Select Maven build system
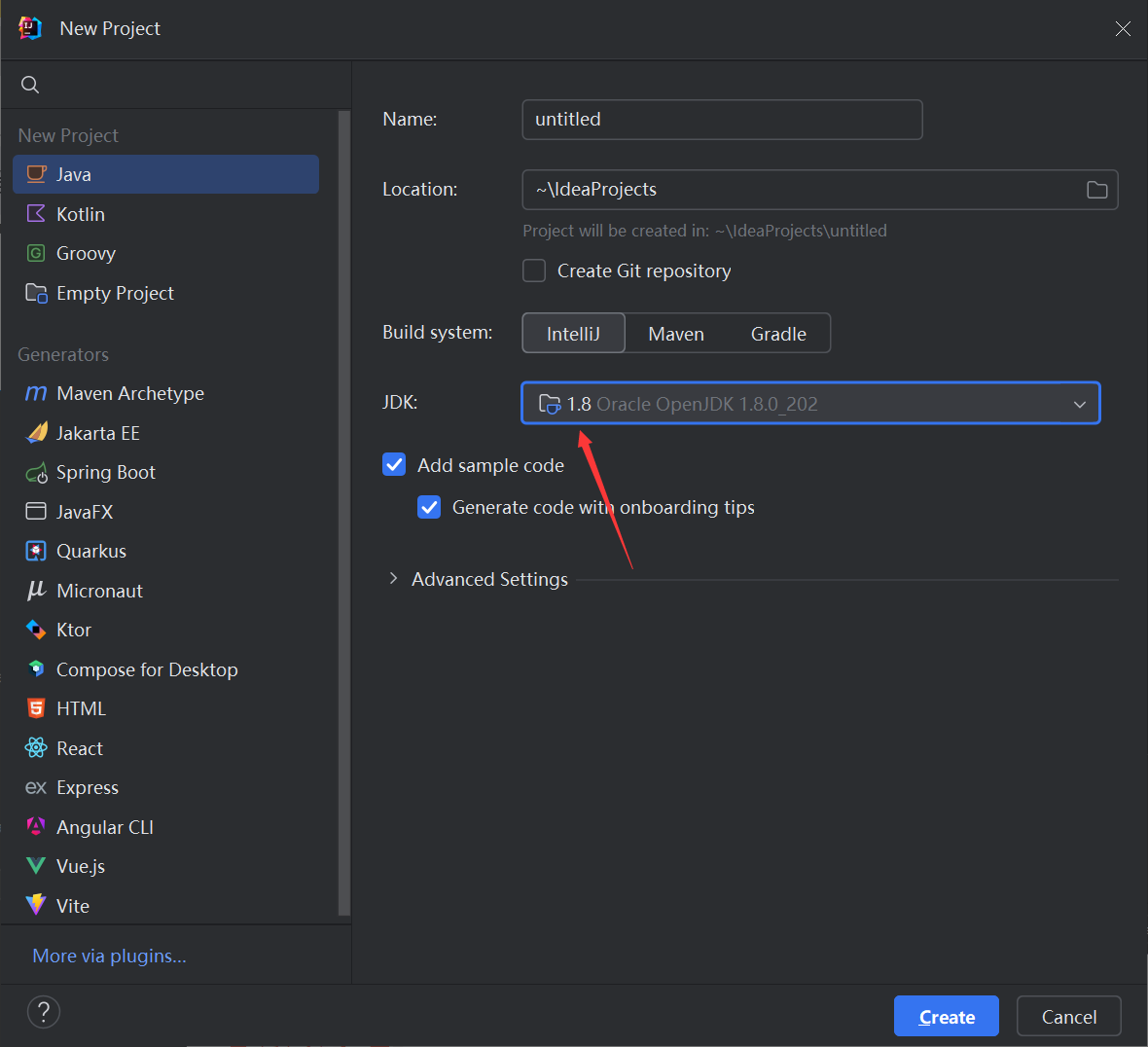Image resolution: width=1148 pixels, height=1047 pixels. point(676,334)
